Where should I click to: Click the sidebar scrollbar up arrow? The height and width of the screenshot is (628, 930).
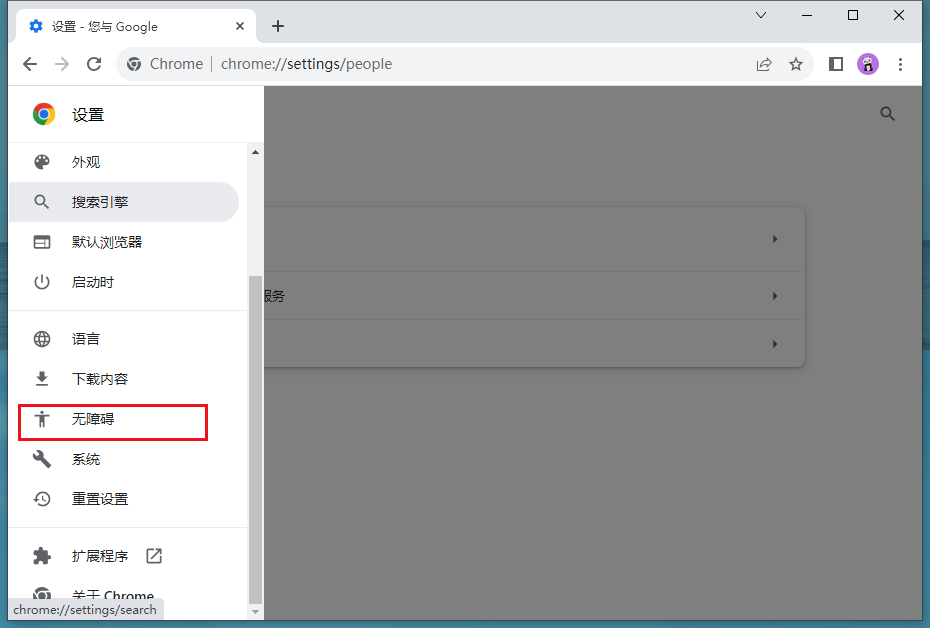tap(256, 152)
